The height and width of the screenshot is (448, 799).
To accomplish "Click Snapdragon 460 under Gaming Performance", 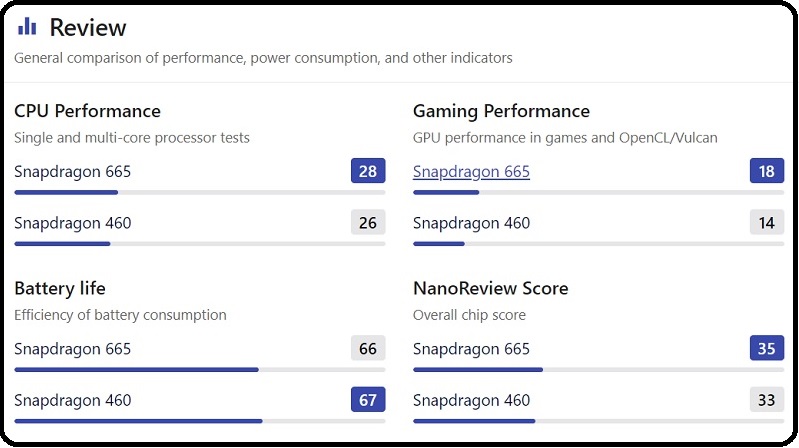I will pyautogui.click(x=471, y=223).
